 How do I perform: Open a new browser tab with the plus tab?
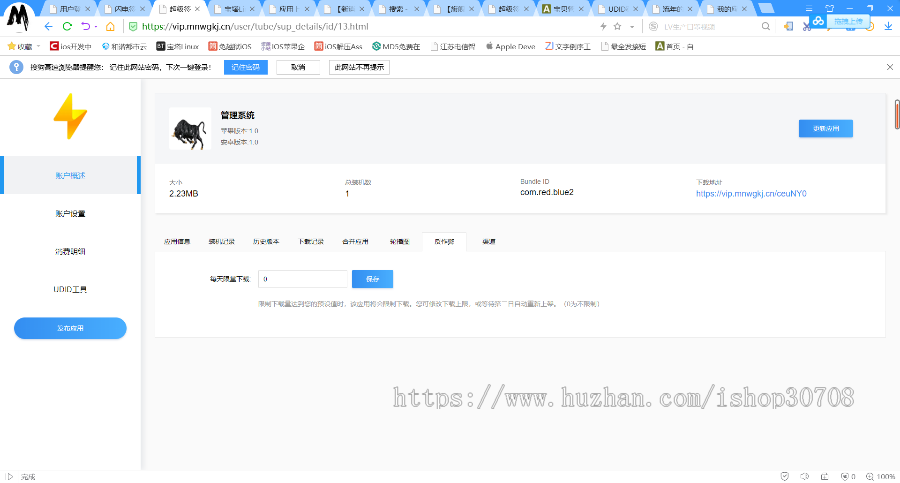point(766,8)
